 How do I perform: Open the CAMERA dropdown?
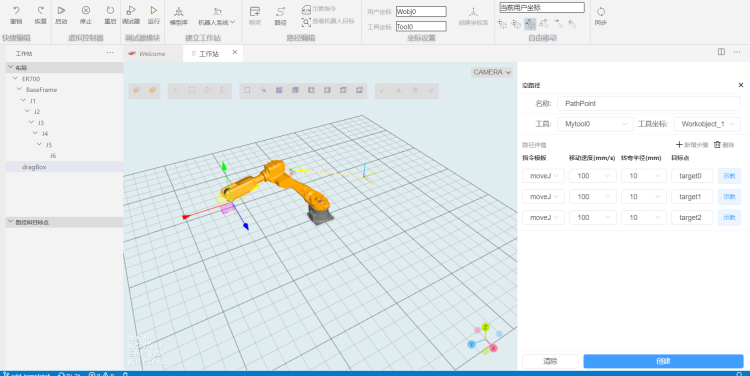point(492,72)
